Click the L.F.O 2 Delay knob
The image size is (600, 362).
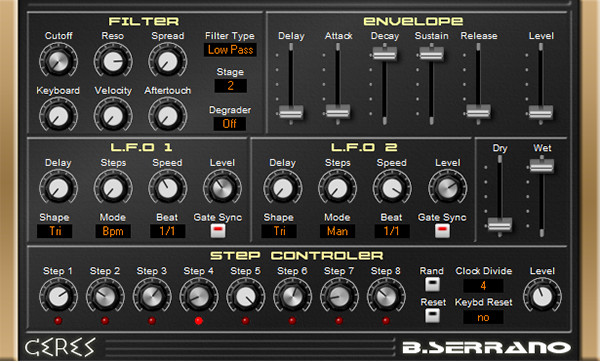point(282,188)
